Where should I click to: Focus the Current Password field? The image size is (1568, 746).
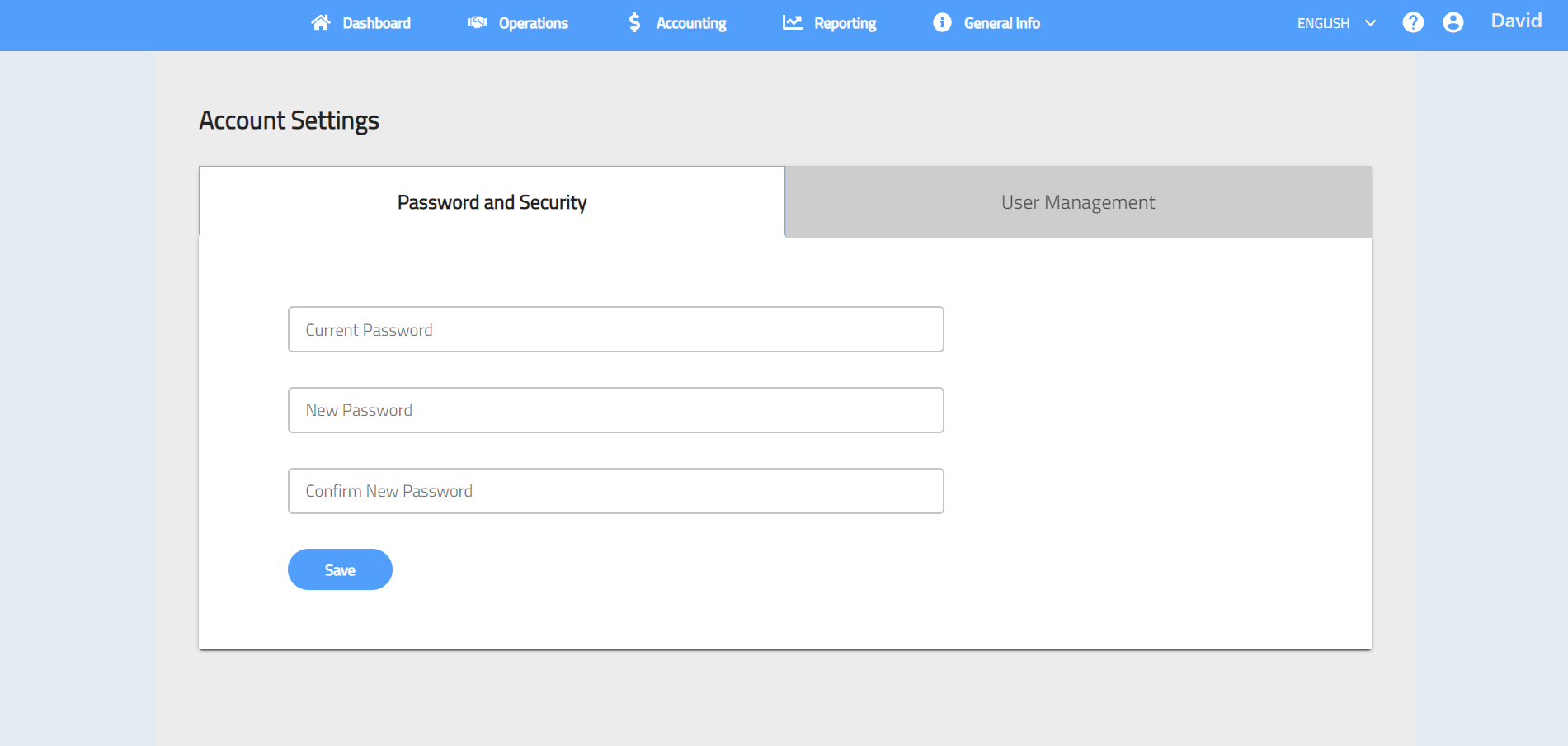coord(615,330)
